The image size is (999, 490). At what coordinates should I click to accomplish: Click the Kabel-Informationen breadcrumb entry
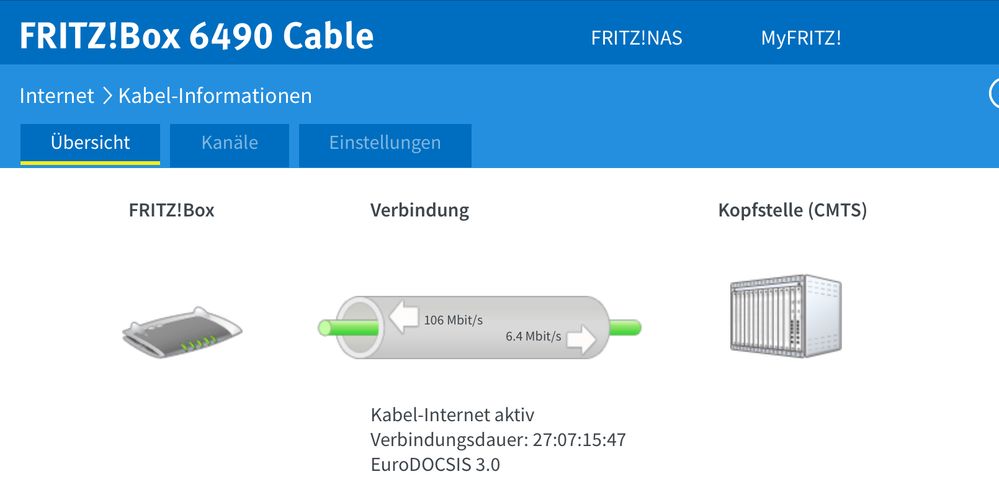(x=215, y=96)
